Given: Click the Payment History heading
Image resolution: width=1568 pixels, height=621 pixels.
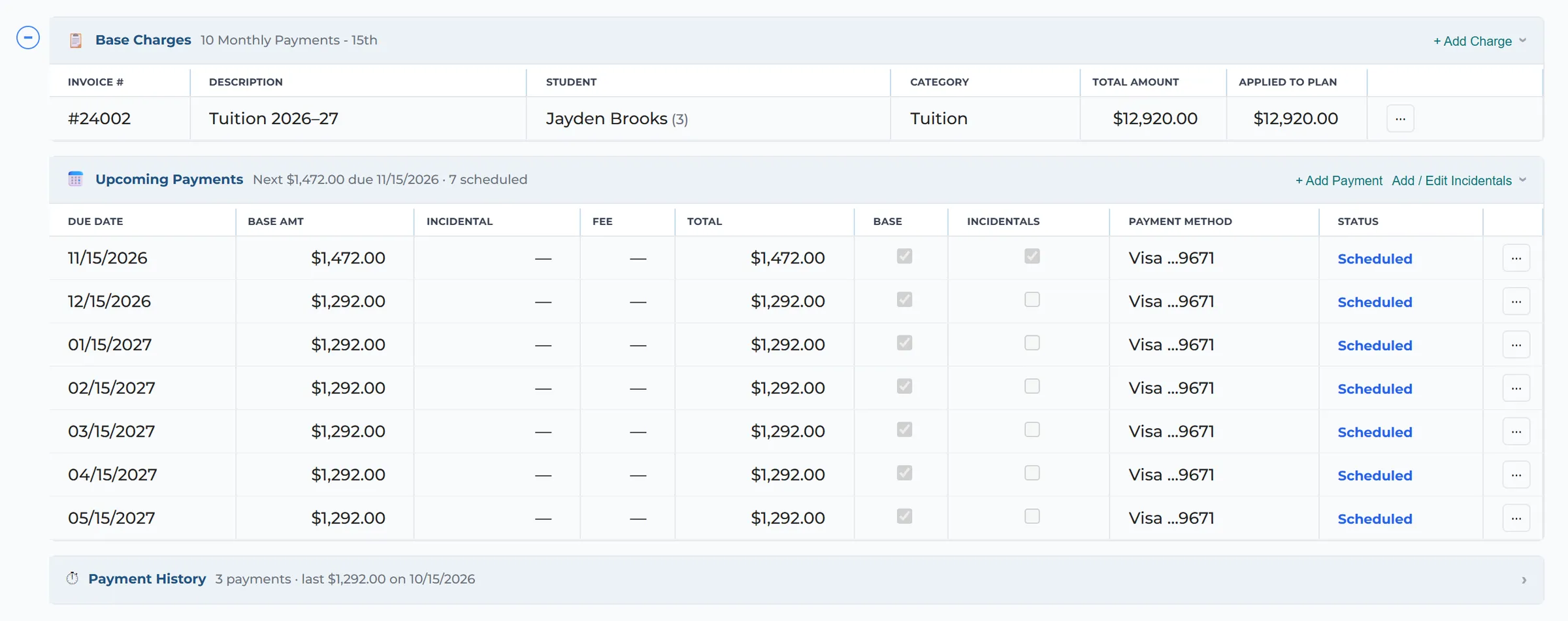Looking at the screenshot, I should (147, 579).
